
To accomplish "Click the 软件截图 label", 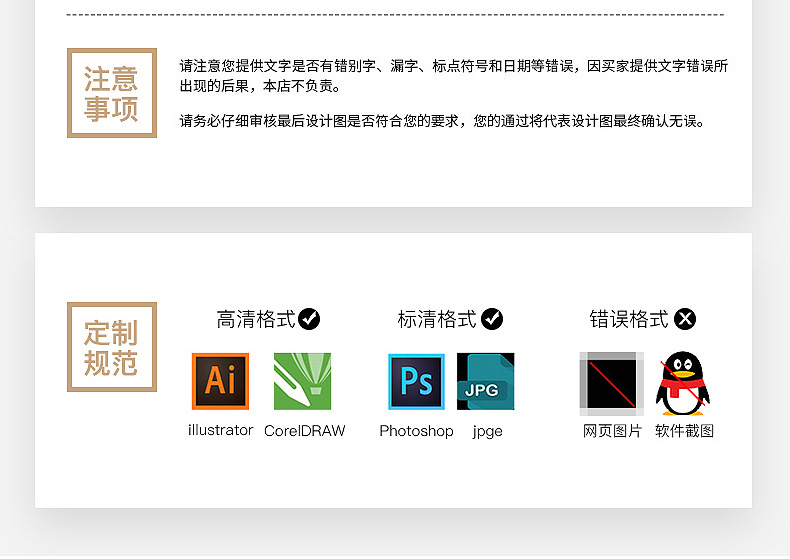I will (684, 431).
